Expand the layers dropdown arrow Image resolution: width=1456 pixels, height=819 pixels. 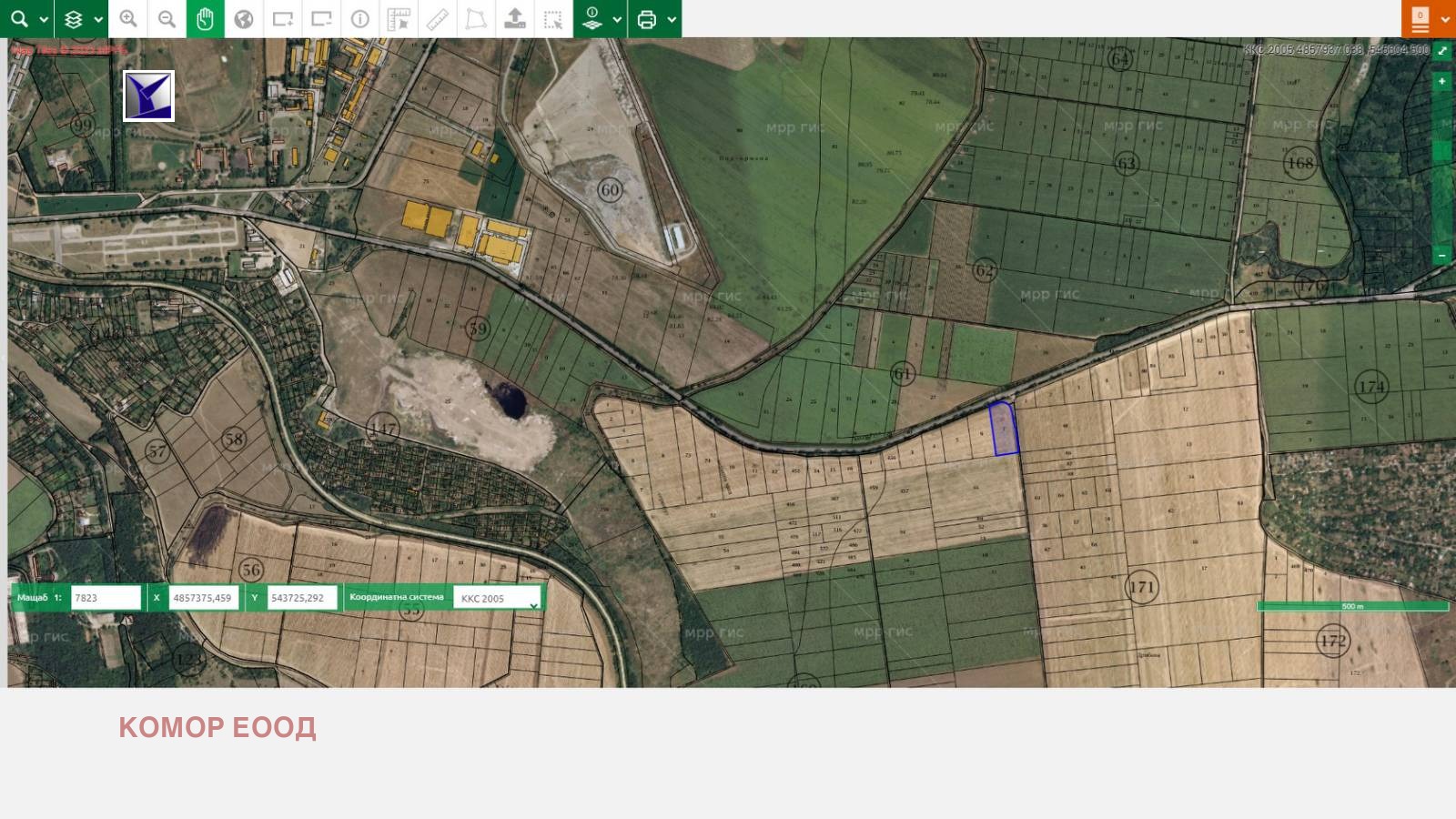[98, 19]
